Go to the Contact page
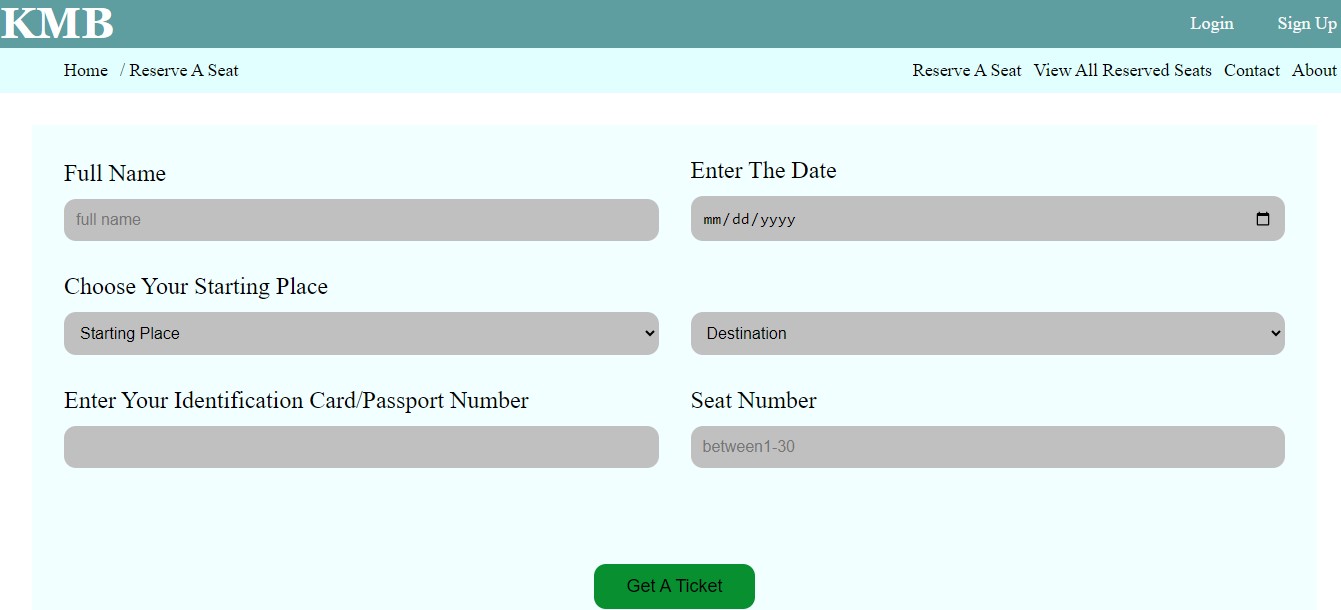Viewport: 1341px width, 610px height. click(x=1251, y=70)
